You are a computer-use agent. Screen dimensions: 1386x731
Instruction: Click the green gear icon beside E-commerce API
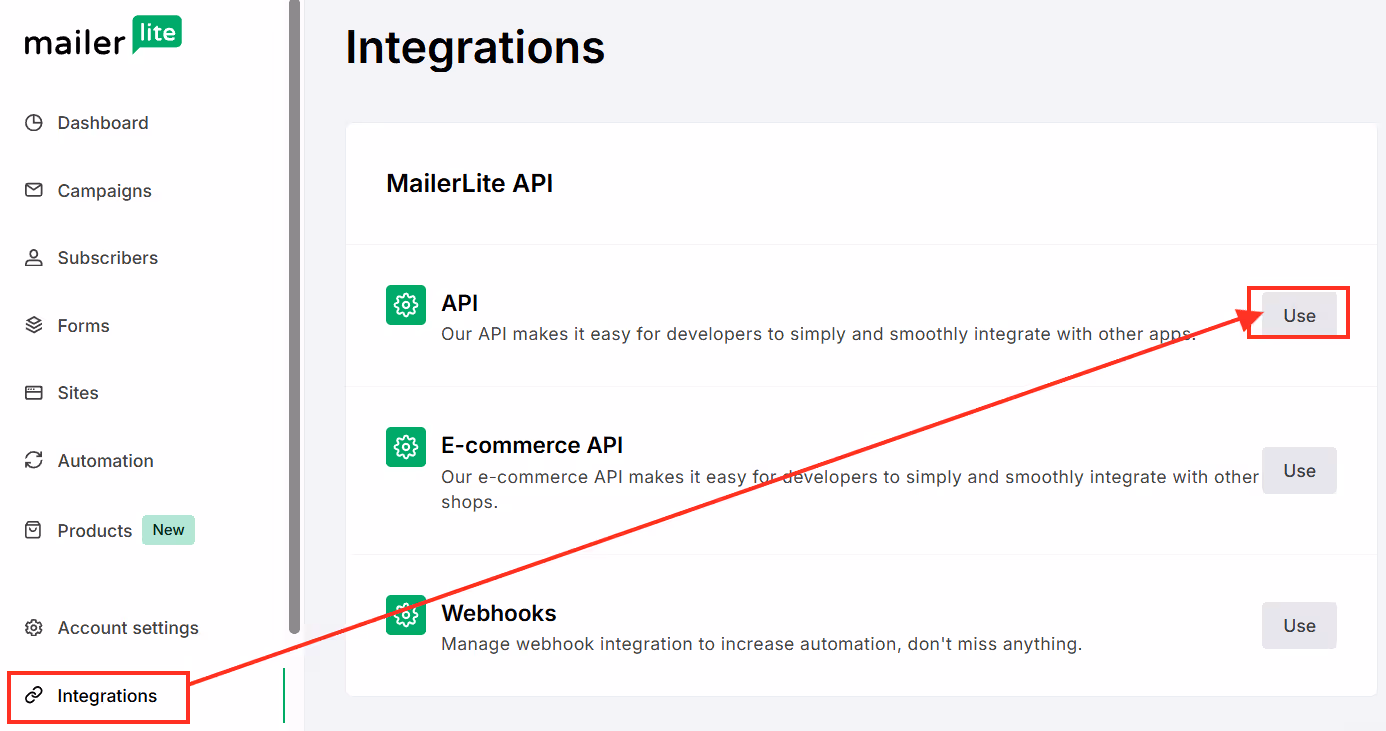pyautogui.click(x=406, y=447)
